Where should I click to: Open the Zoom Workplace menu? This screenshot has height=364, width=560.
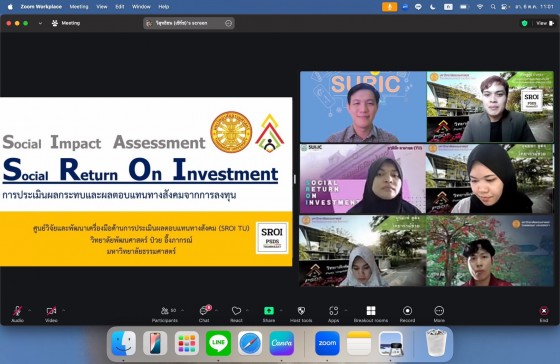click(x=41, y=6)
